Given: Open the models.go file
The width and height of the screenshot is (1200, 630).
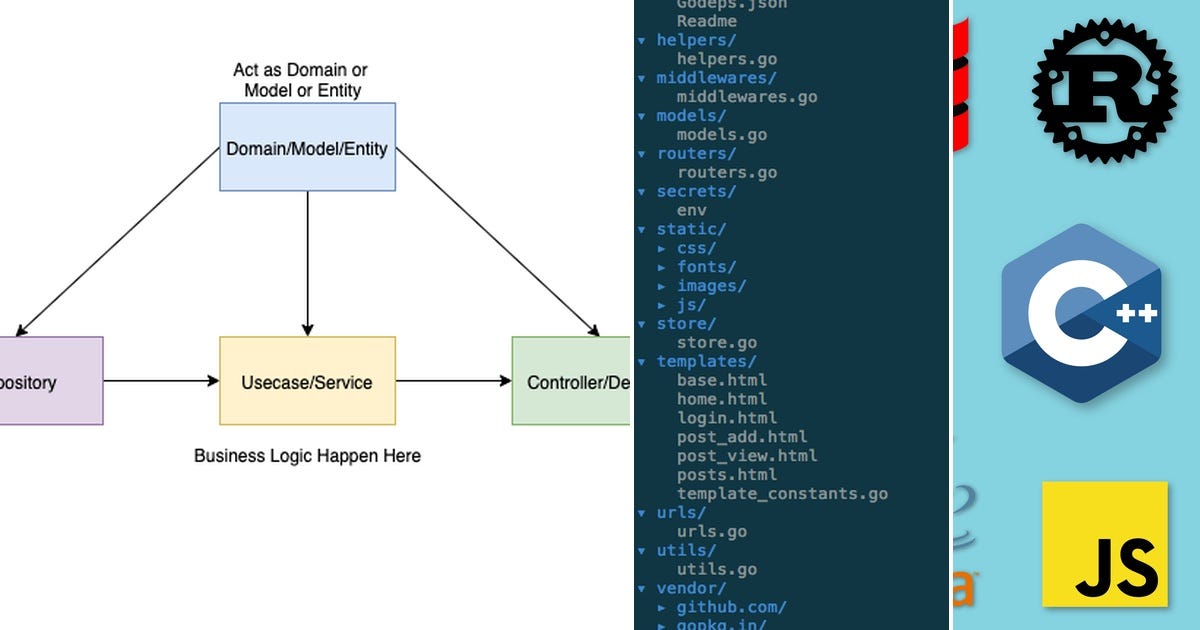Looking at the screenshot, I should pyautogui.click(x=722, y=135).
